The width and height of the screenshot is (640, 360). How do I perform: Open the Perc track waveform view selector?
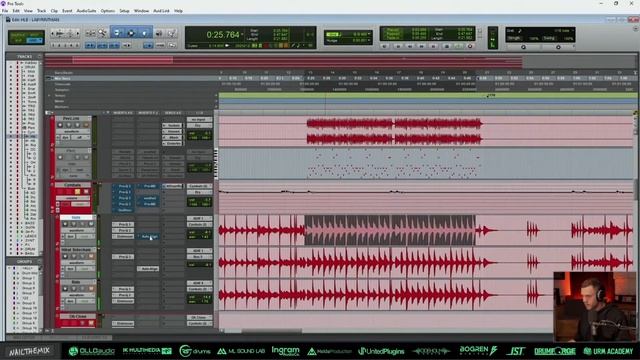click(72, 131)
